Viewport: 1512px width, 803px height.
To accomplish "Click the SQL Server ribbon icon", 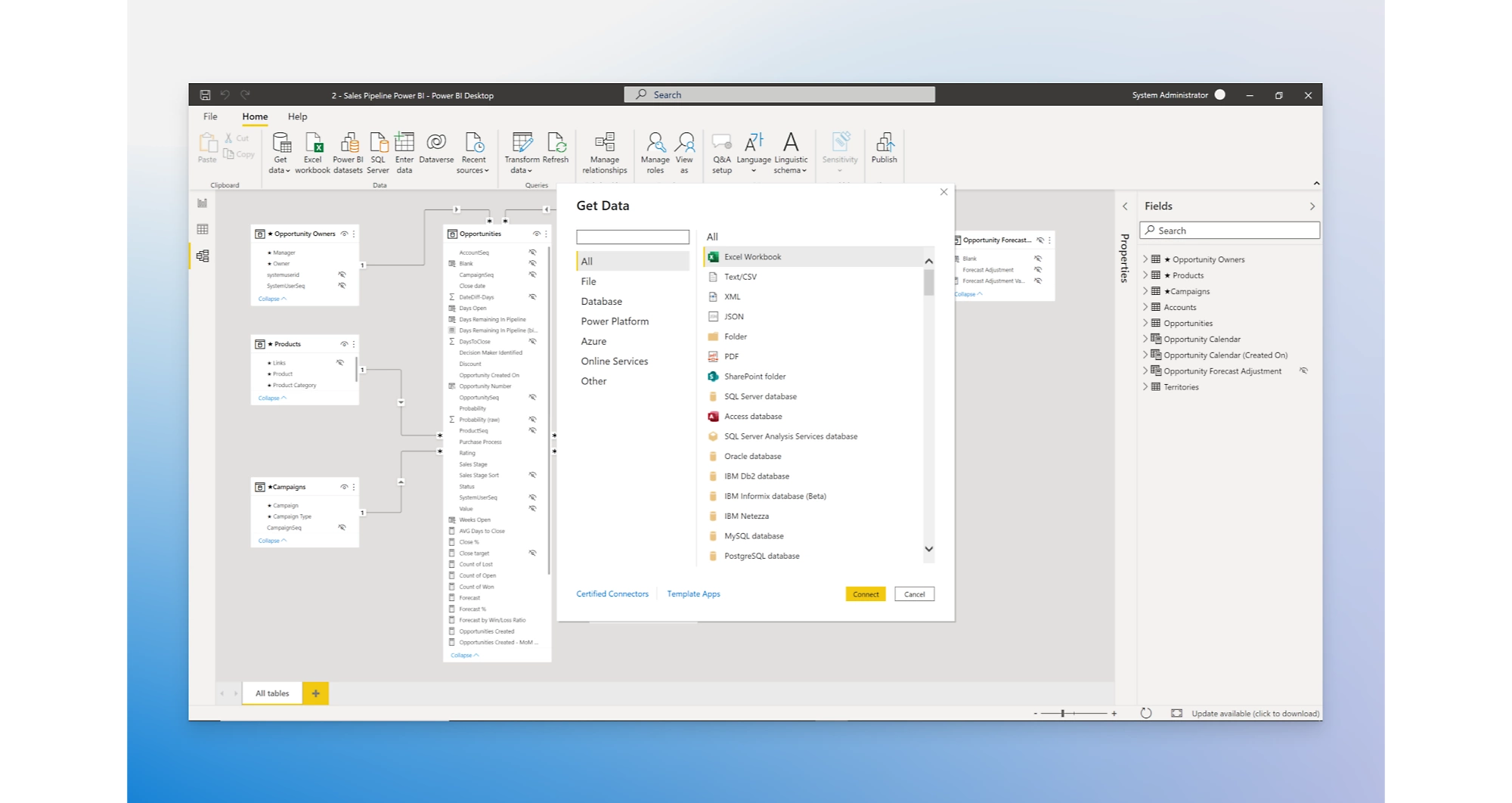I will [378, 153].
